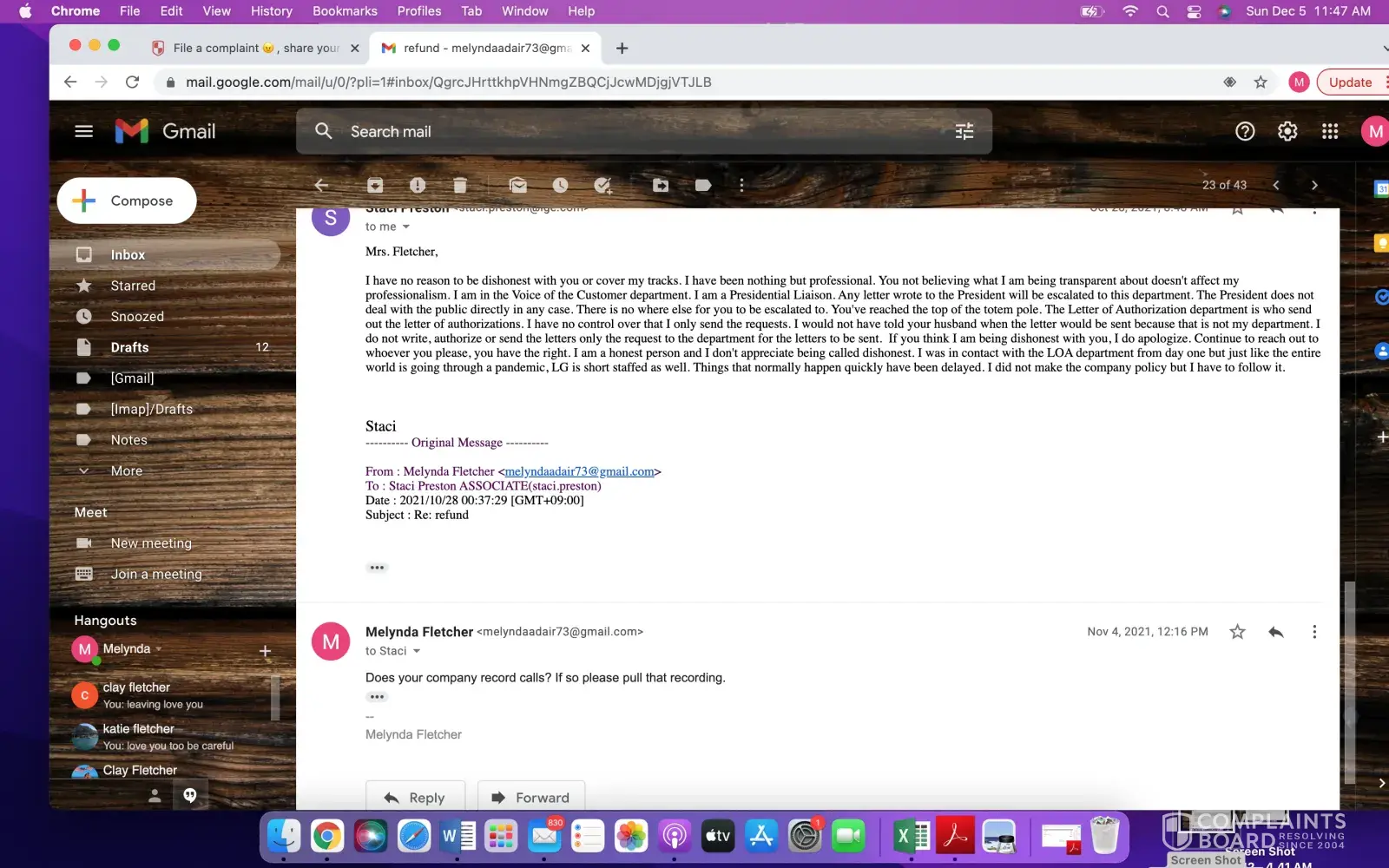The width and height of the screenshot is (1389, 868).
Task: Click in the Search mail field
Action: coord(642,131)
